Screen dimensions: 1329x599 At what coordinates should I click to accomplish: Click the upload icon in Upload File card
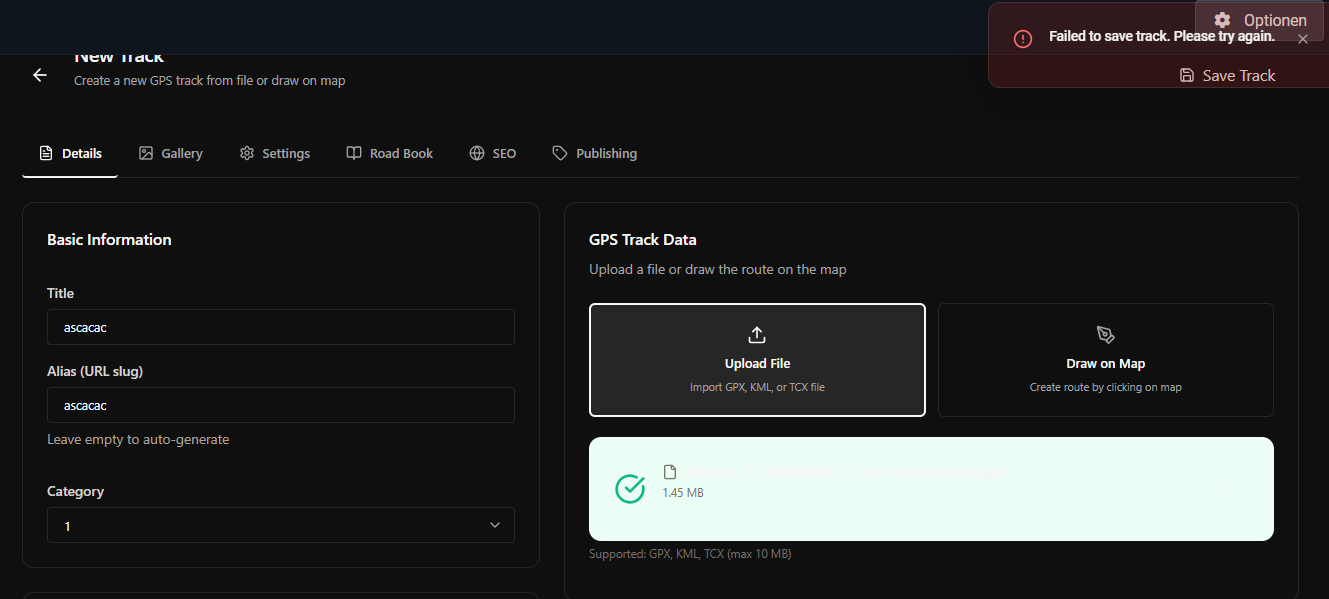coord(757,335)
